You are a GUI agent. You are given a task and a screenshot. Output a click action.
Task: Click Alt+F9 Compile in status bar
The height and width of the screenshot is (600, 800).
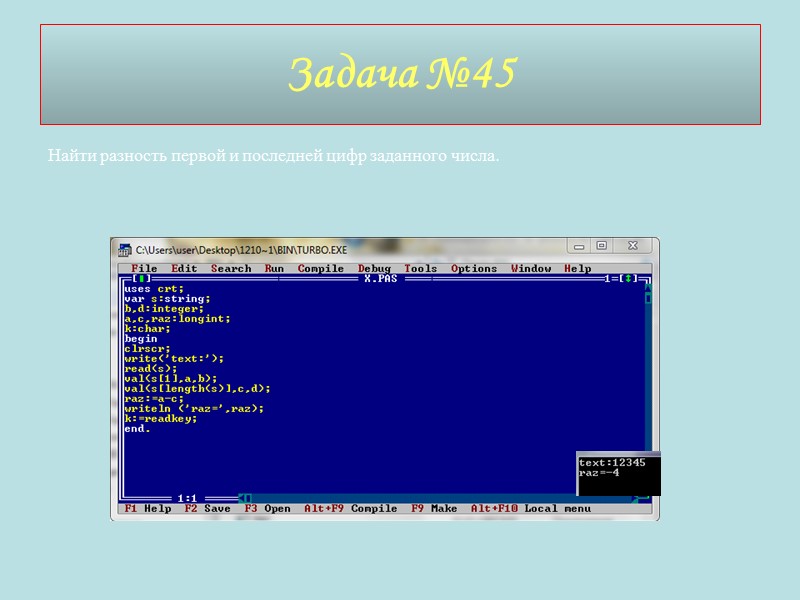click(x=351, y=509)
